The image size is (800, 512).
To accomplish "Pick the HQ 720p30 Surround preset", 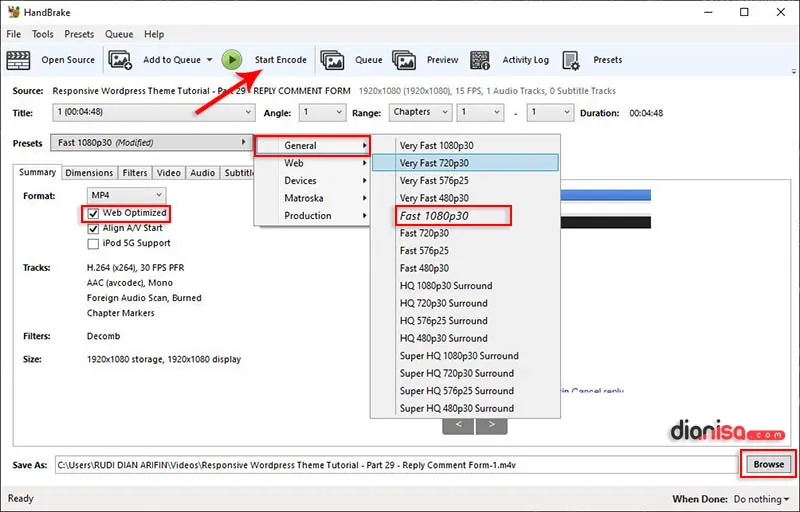I will pos(465,303).
